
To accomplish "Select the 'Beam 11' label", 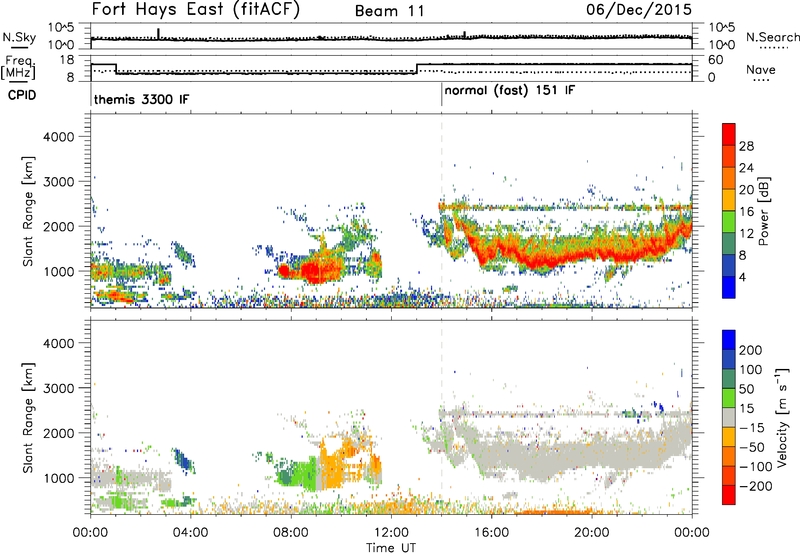I will click(x=389, y=11).
